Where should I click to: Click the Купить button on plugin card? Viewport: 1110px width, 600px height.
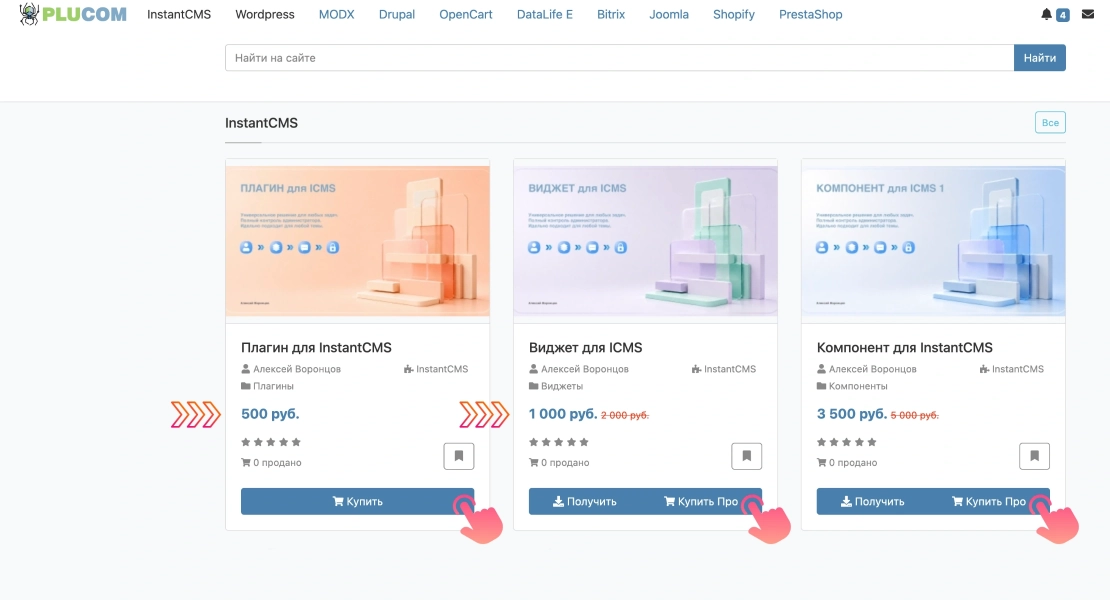coord(357,501)
